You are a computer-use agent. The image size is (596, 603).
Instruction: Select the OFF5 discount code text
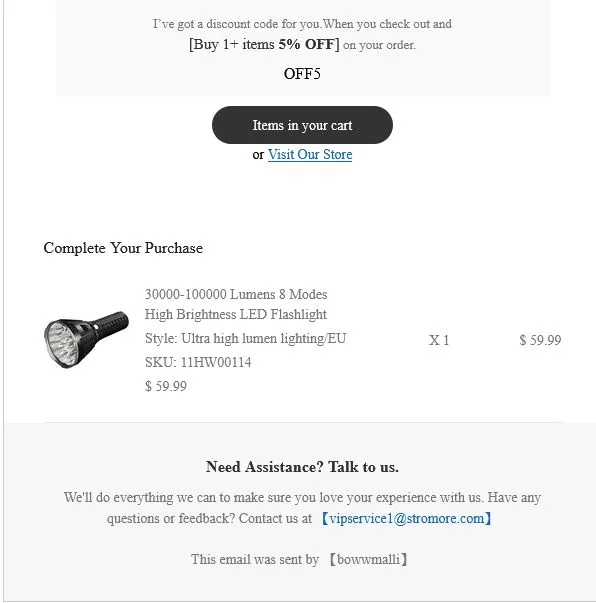coord(302,73)
